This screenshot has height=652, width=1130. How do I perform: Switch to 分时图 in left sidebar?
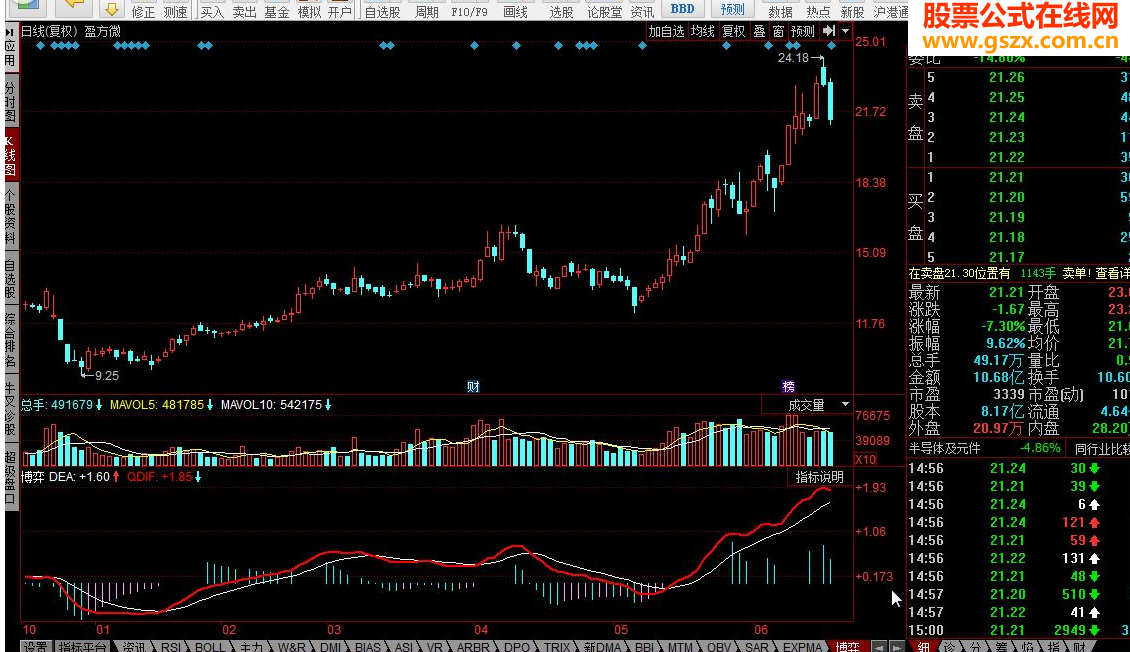pos(10,102)
